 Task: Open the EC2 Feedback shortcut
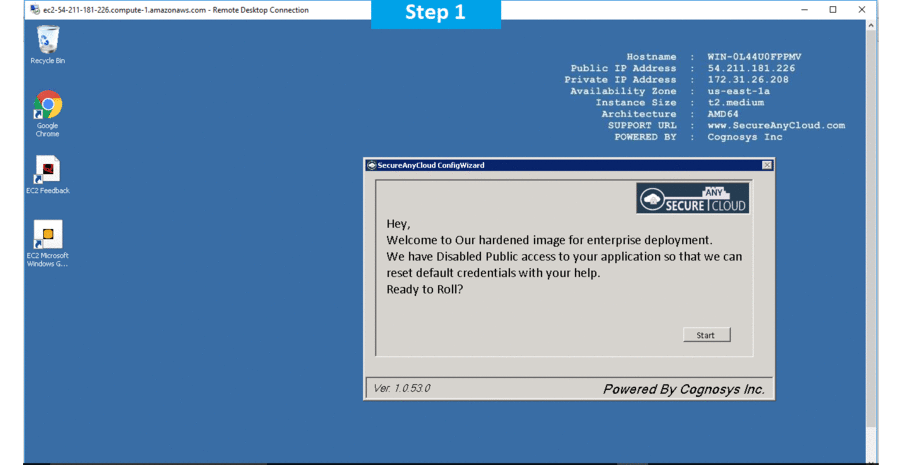pyautogui.click(x=48, y=174)
